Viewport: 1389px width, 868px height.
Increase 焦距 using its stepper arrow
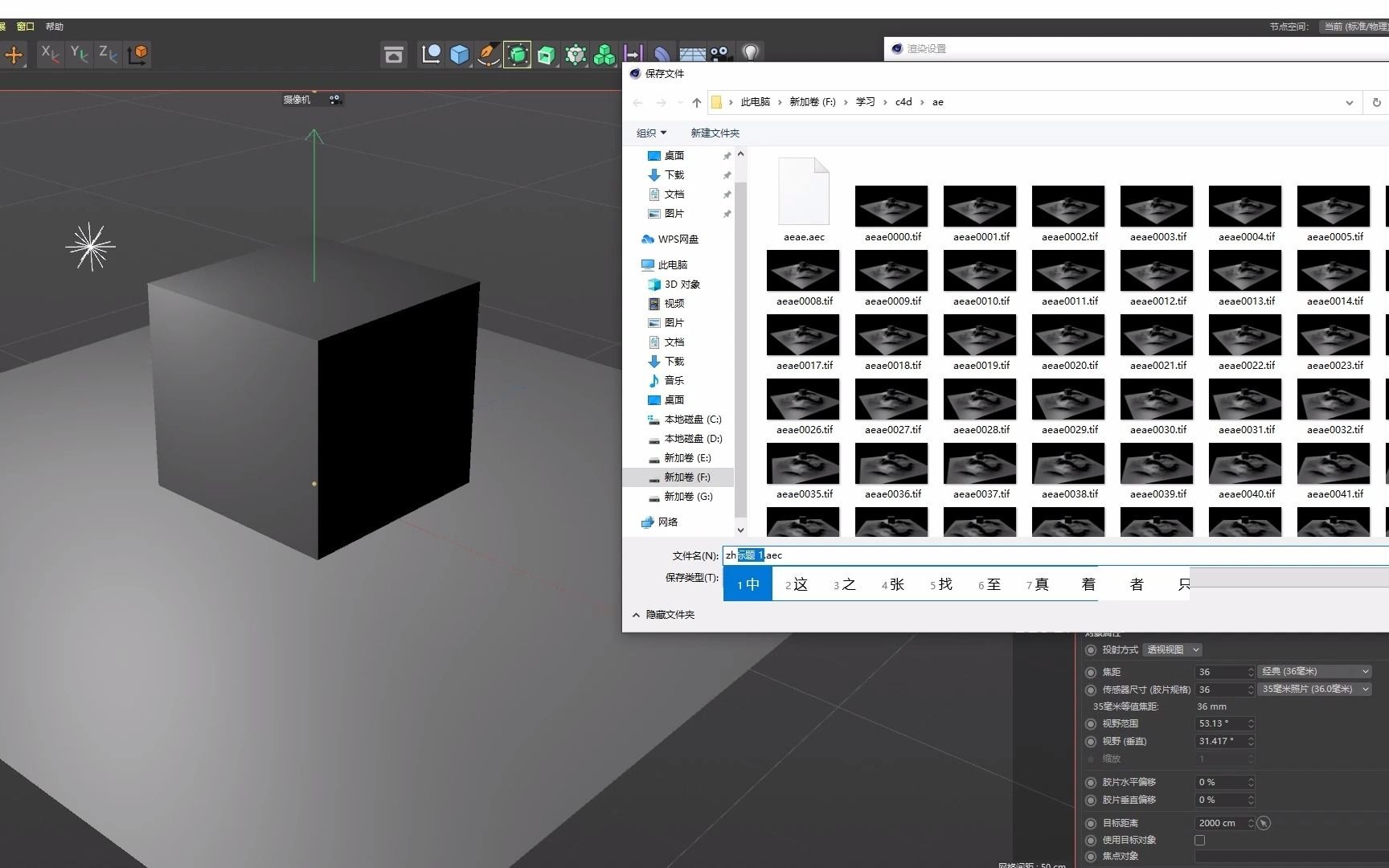click(1249, 668)
